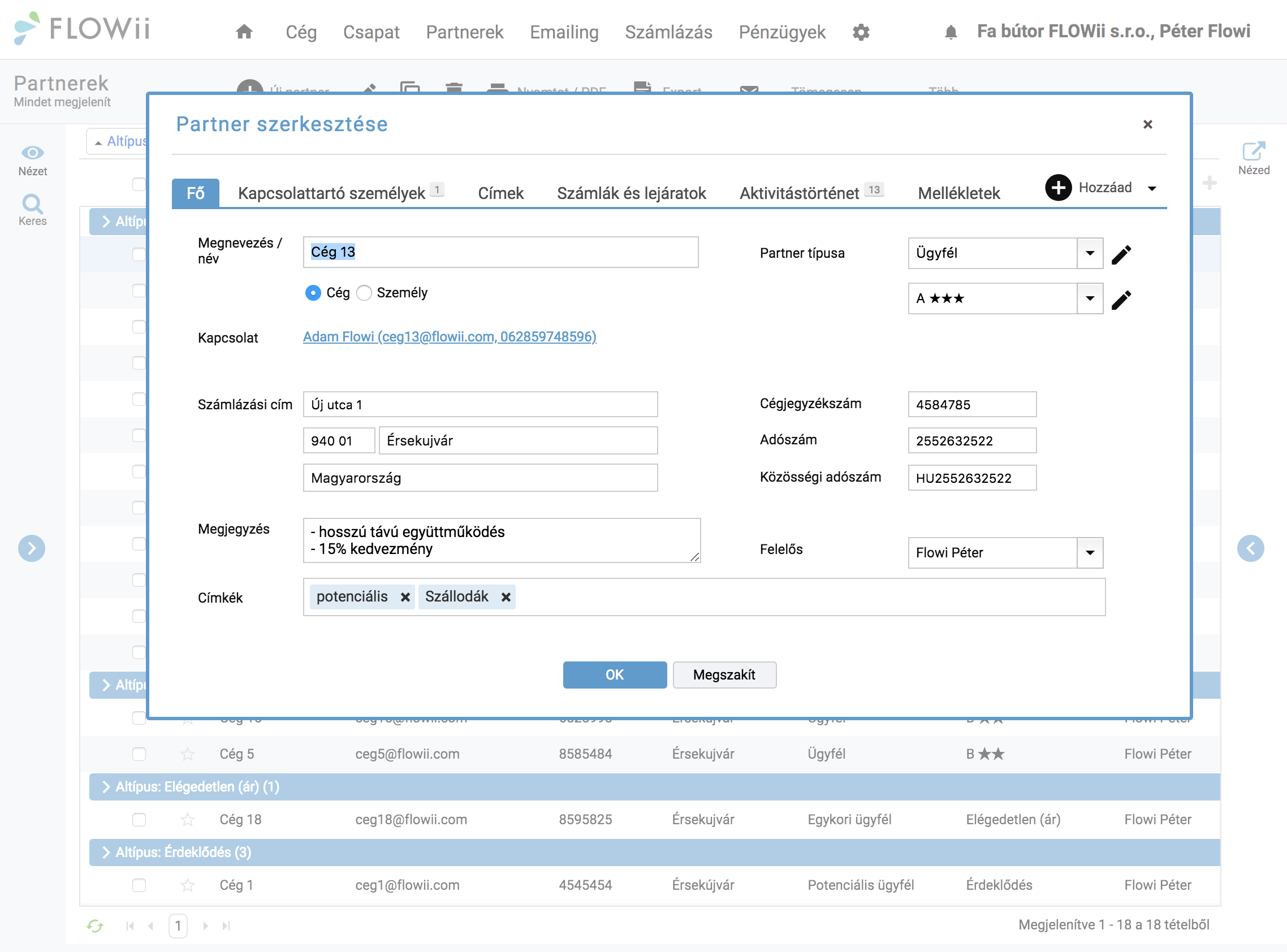This screenshot has width=1287, height=952.
Task: Open Cég menu in top navigation
Action: (301, 32)
